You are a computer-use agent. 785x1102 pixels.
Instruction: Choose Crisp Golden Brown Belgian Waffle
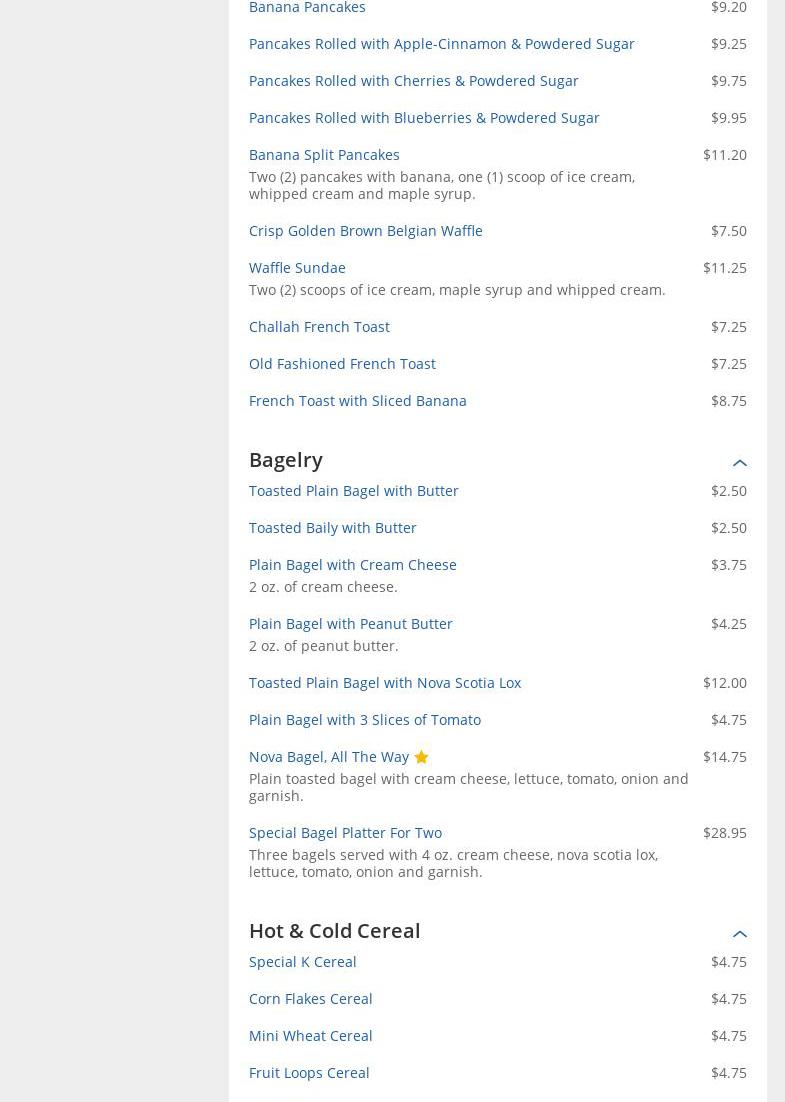pyautogui.click(x=365, y=231)
